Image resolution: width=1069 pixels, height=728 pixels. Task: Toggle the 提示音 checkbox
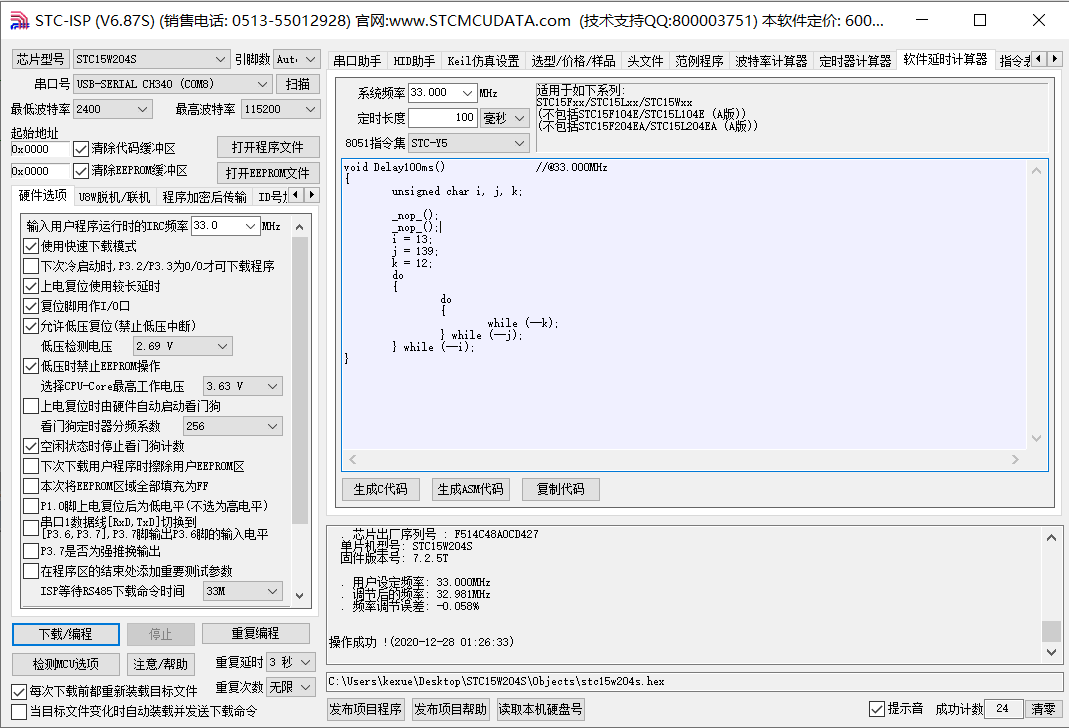click(877, 709)
